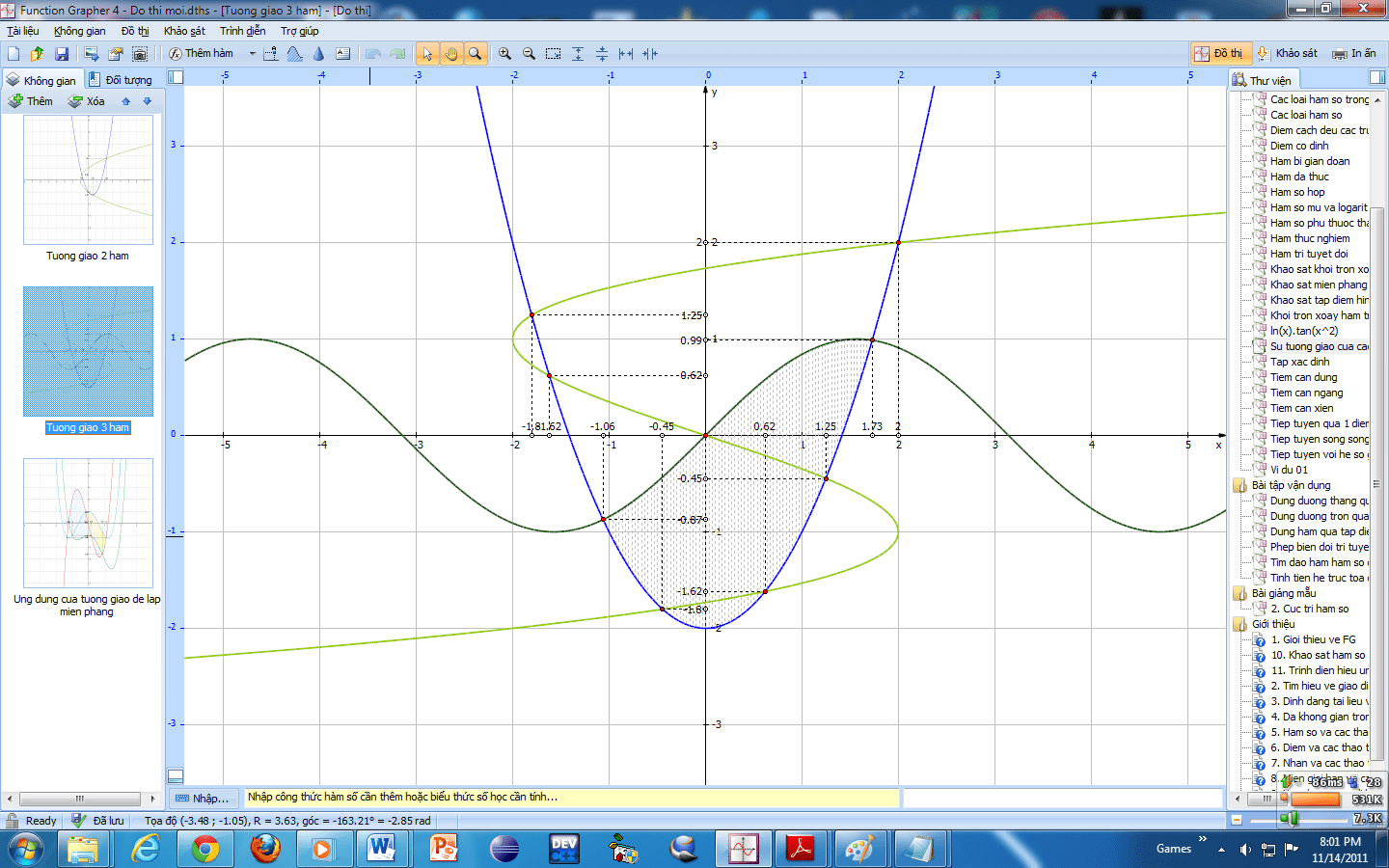Select the arrow pointer tool
This screenshot has height=868, width=1389.
(427, 54)
